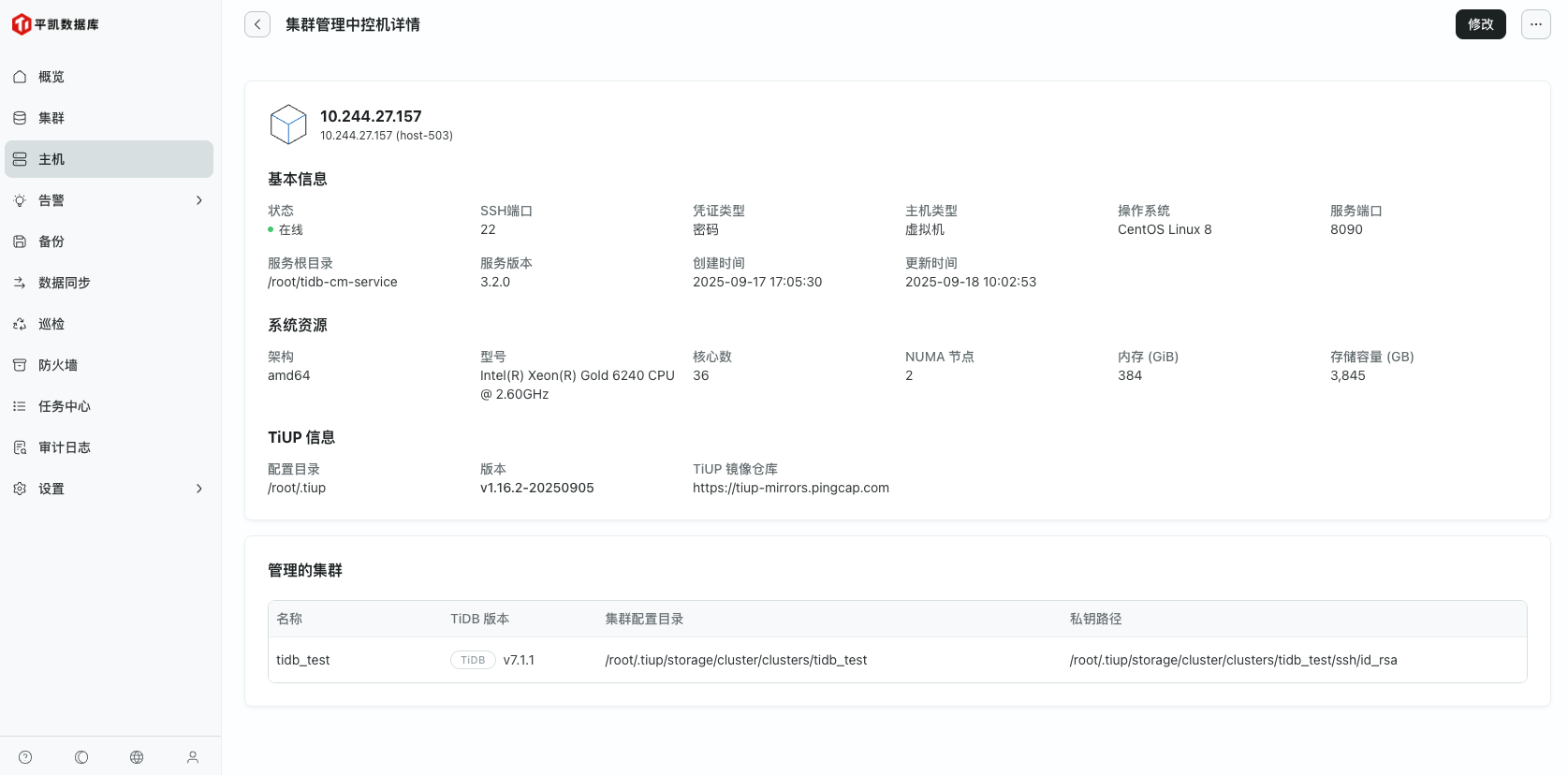Expand the 告警 submenu chevron
This screenshot has width=1568, height=775.
pyautogui.click(x=198, y=200)
